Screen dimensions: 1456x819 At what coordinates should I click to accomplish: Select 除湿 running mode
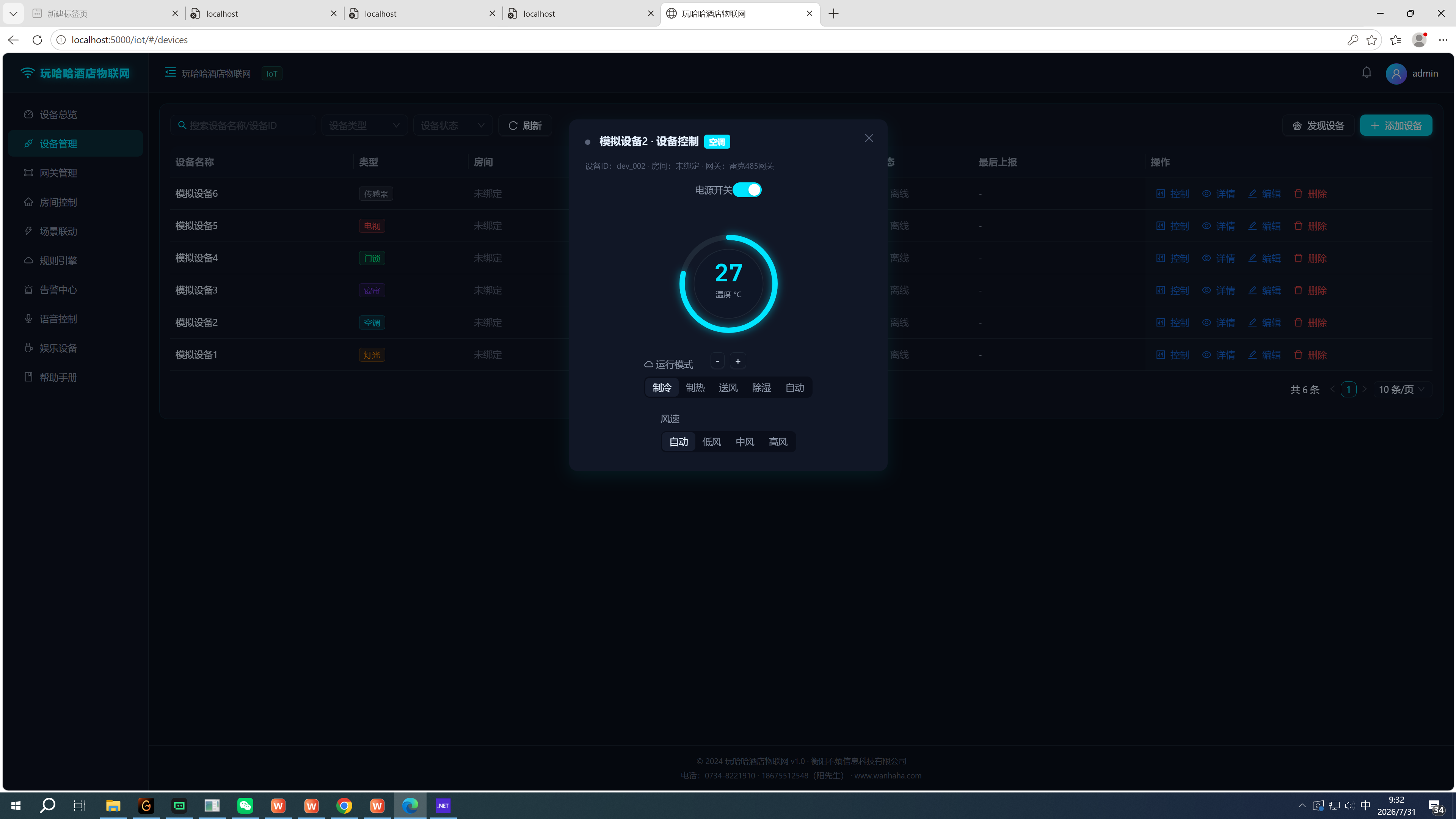click(761, 388)
